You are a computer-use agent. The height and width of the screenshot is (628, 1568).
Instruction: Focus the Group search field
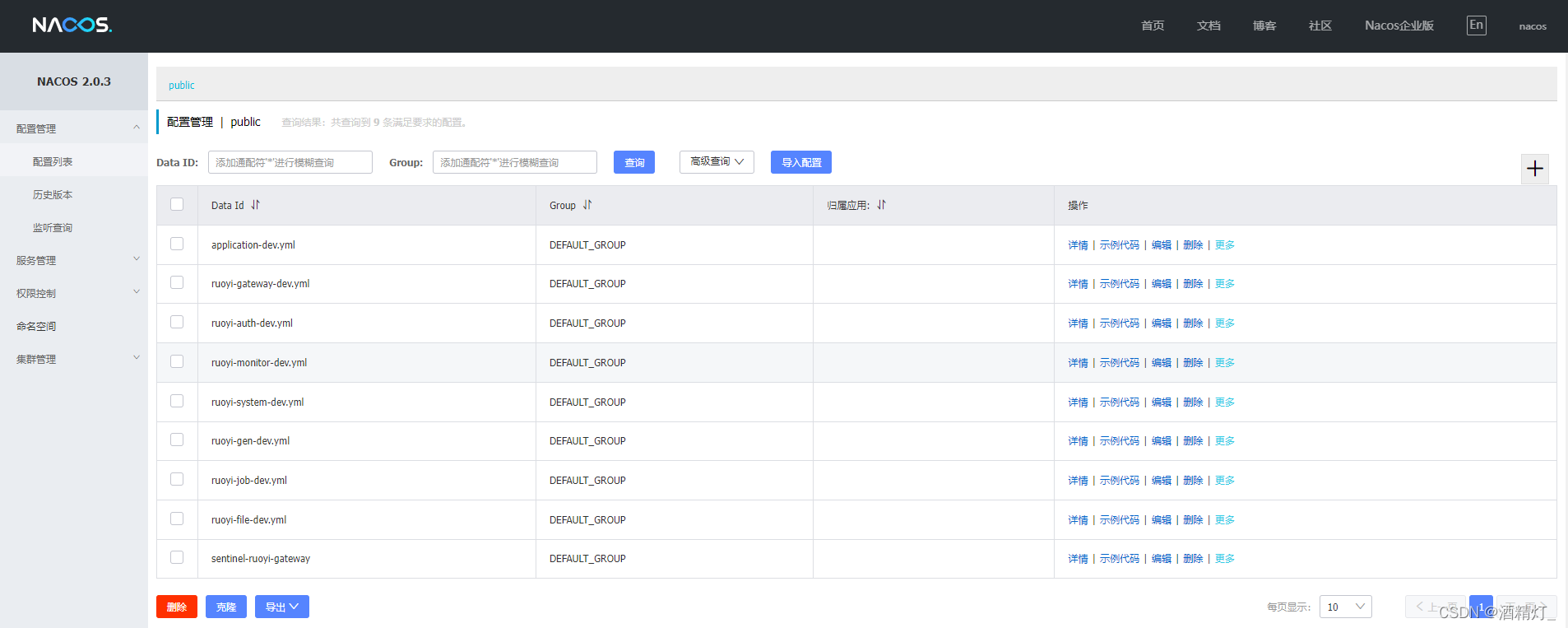pos(515,162)
